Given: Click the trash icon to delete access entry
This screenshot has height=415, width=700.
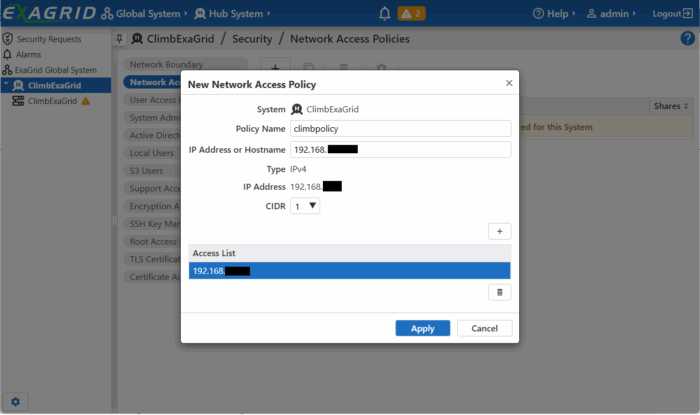Looking at the screenshot, I should [499, 292].
